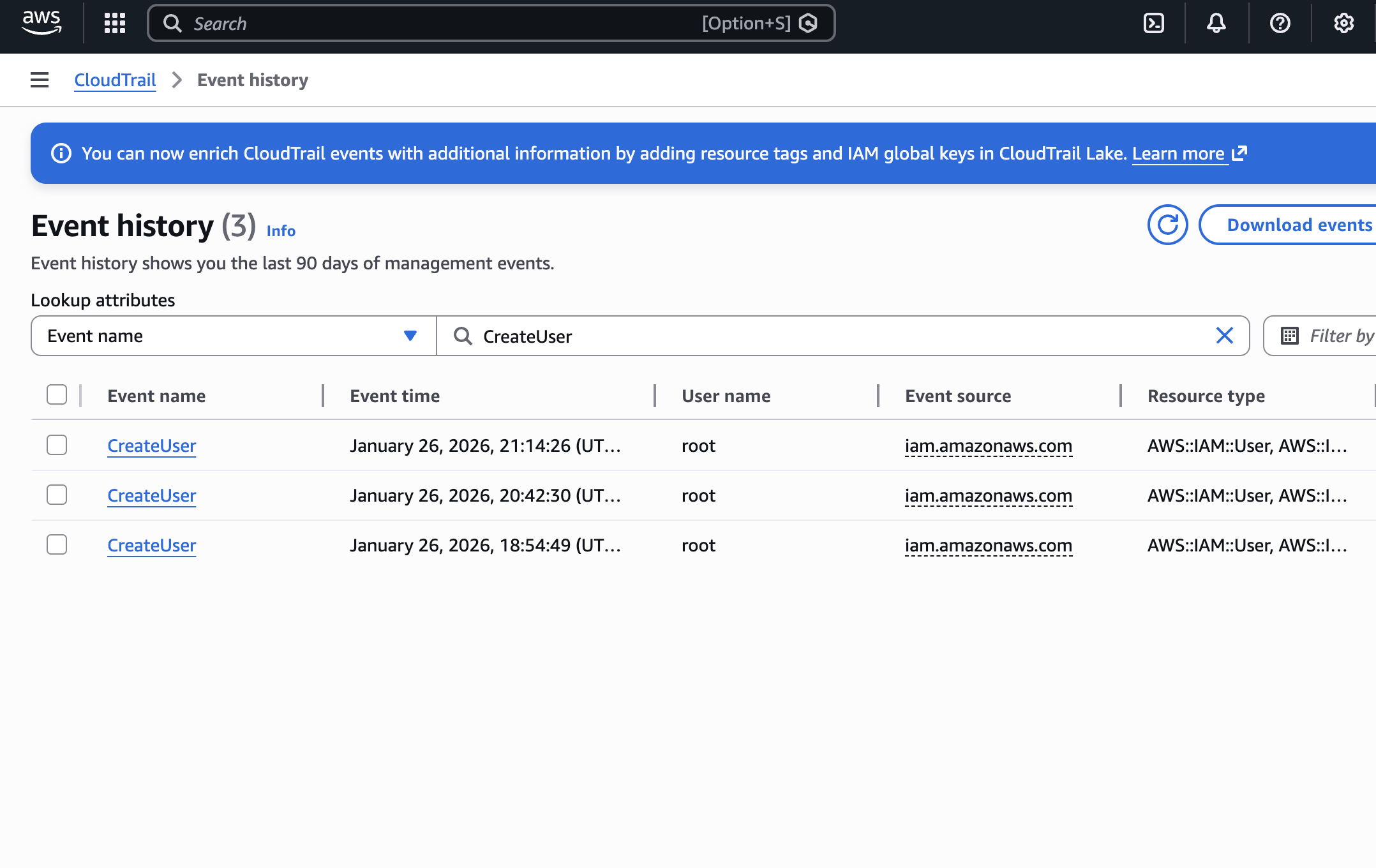Click the Event source column header
This screenshot has width=1376, height=868.
(958, 396)
